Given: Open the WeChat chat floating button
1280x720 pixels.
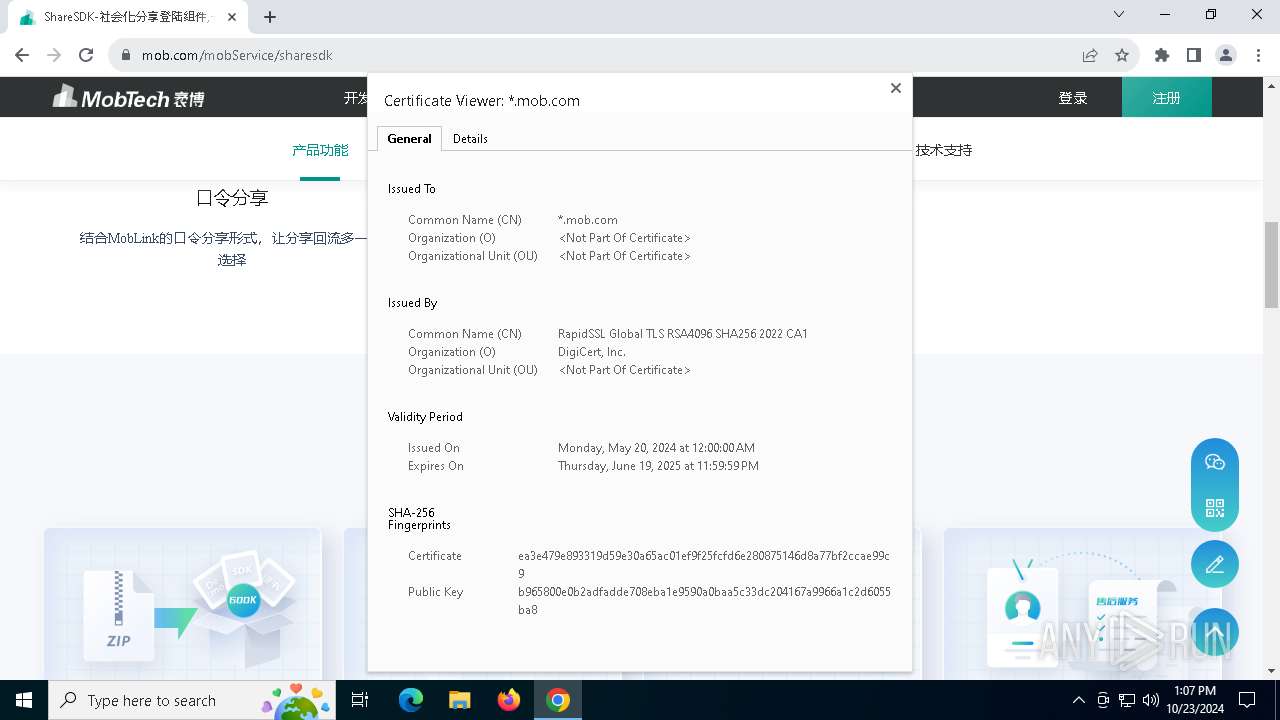Looking at the screenshot, I should click(1215, 462).
